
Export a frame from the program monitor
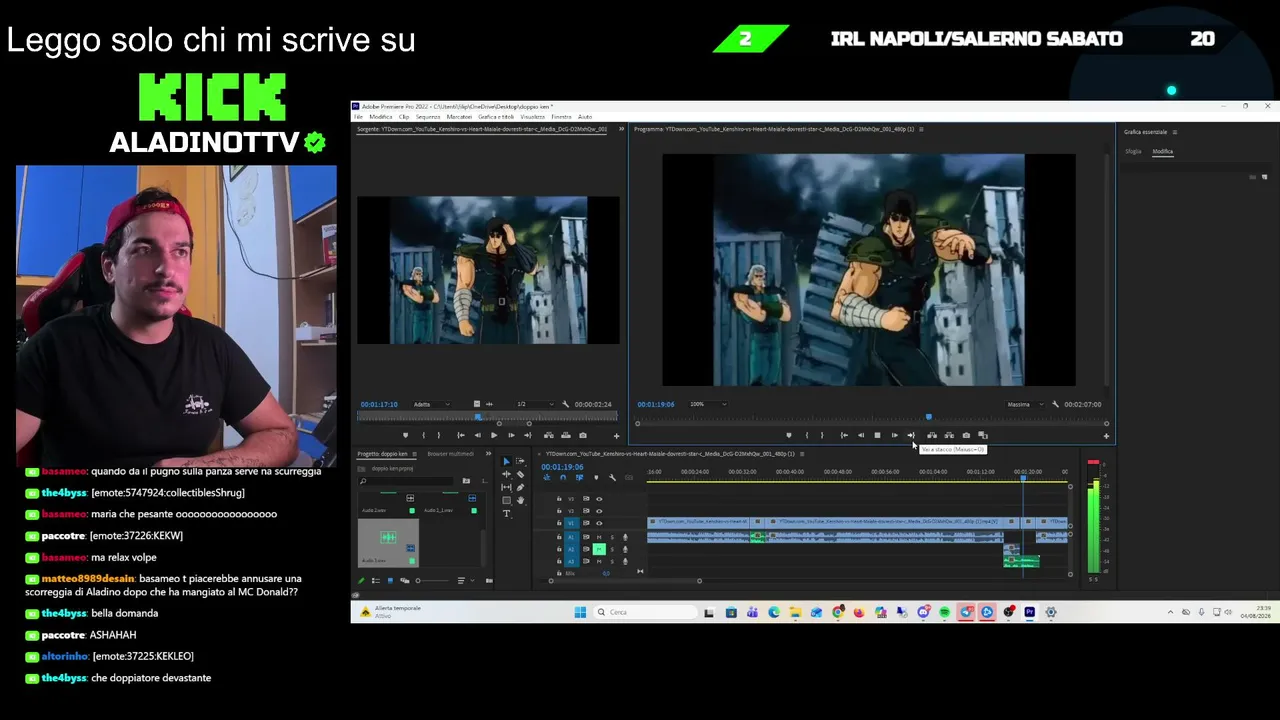[966, 435]
